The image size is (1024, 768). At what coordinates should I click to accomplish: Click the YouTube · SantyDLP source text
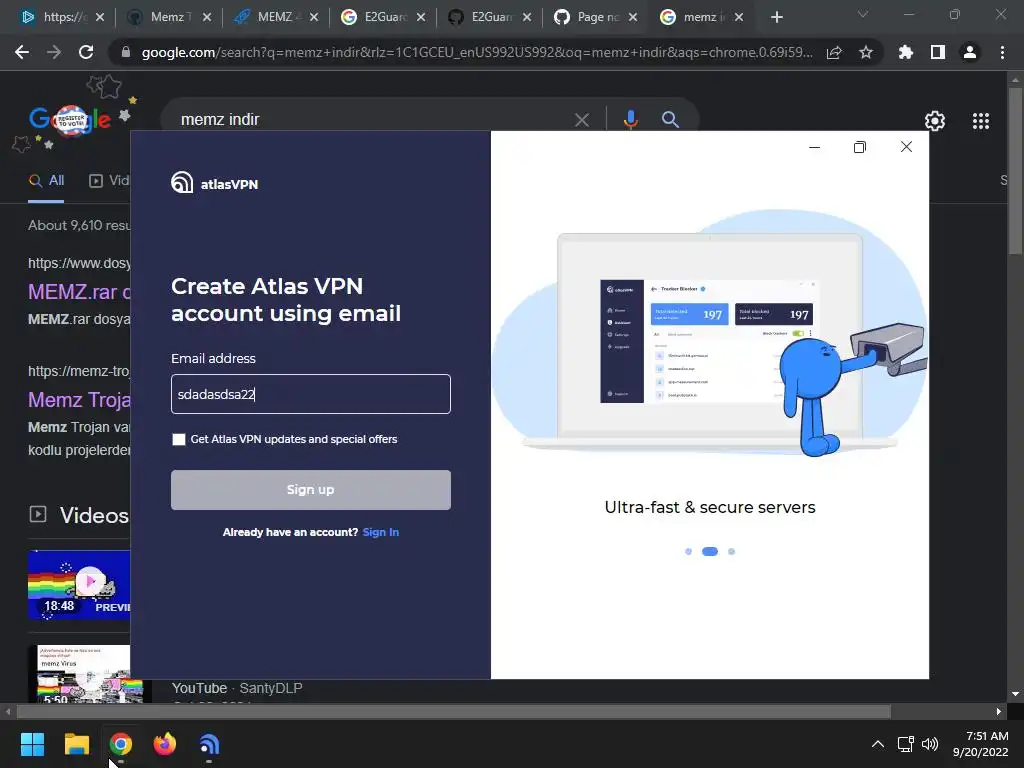[237, 688]
